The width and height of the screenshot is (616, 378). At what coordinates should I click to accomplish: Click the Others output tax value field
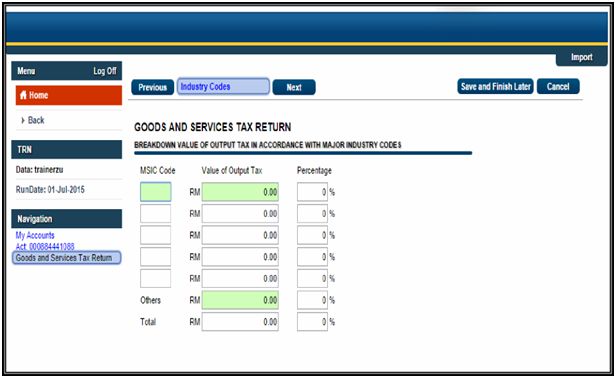240,300
